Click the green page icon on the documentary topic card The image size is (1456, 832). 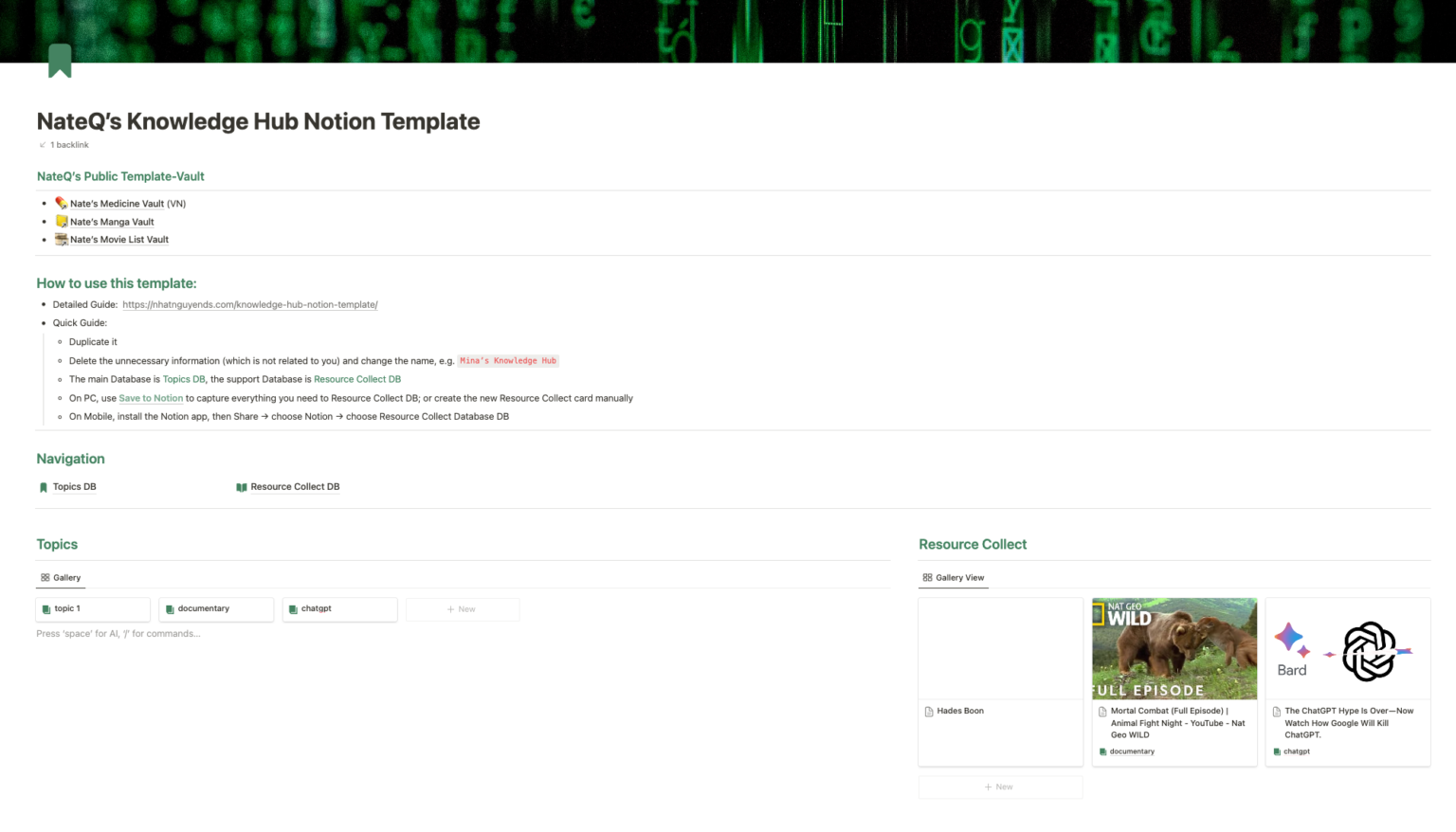click(170, 608)
